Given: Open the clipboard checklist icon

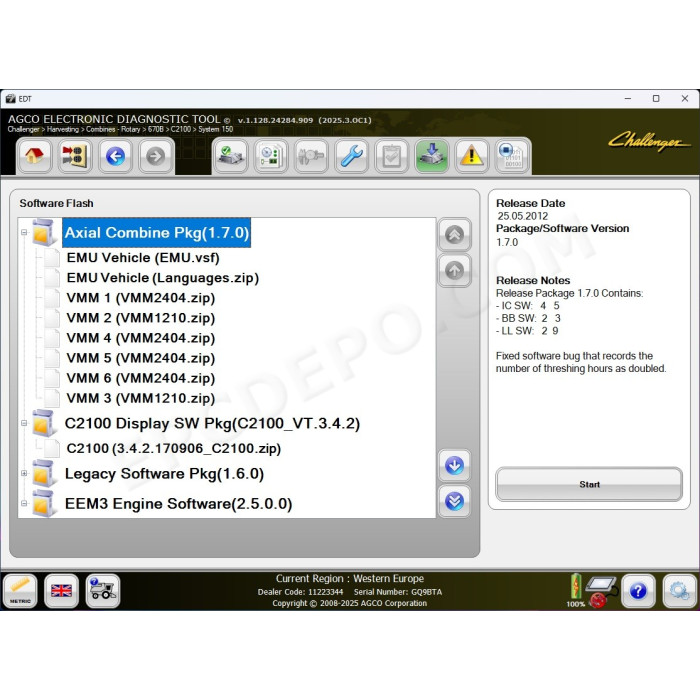Looking at the screenshot, I should coord(392,156).
